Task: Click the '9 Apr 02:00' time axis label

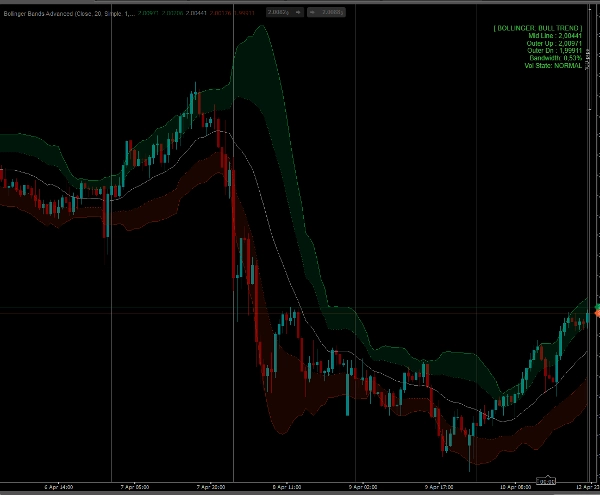Action: pos(363,487)
